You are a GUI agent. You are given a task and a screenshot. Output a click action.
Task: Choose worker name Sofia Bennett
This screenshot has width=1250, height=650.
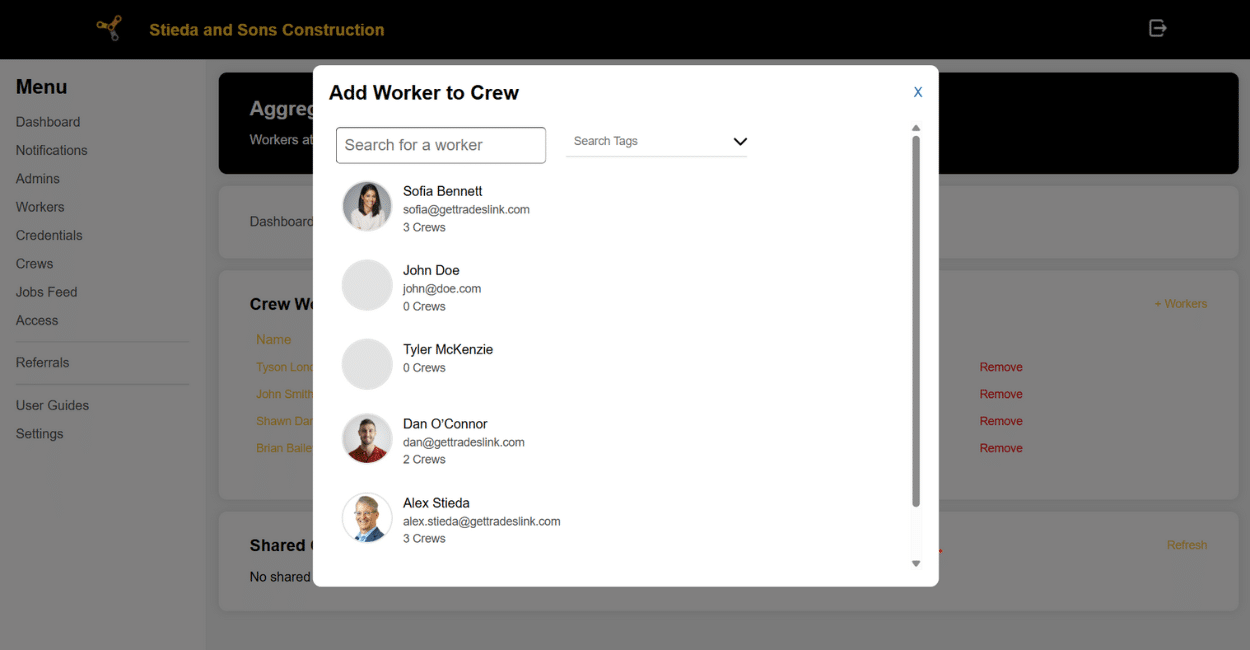tap(443, 191)
